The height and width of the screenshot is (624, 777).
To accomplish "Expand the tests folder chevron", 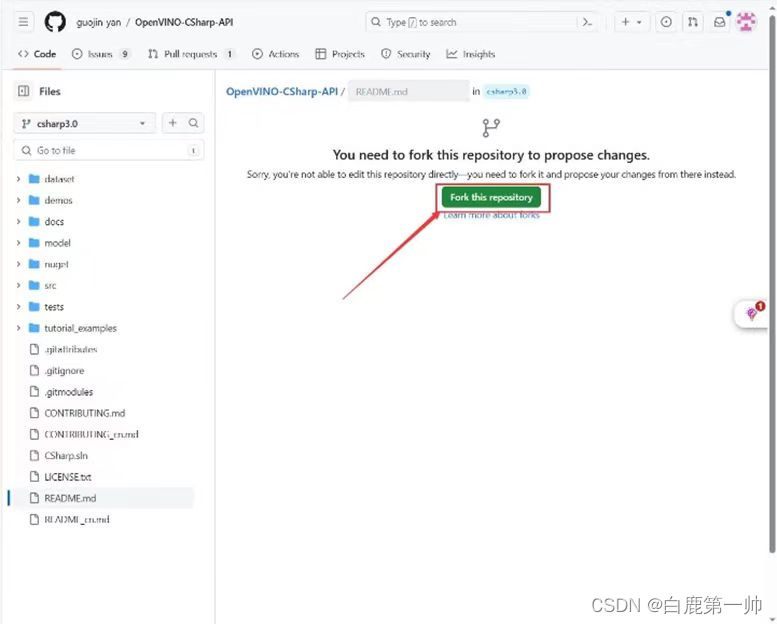I will coord(18,307).
